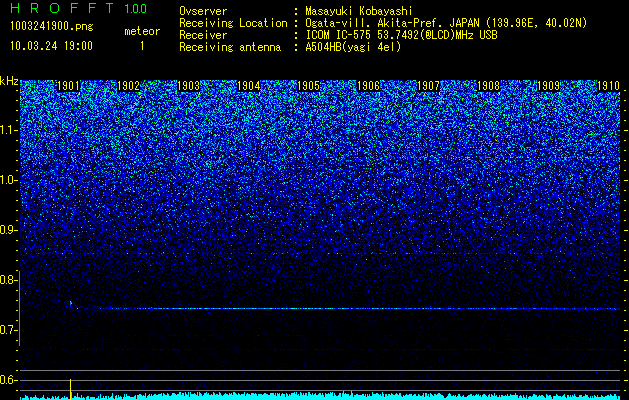The height and width of the screenshot is (400, 629).
Task: Click the 0.6 kHz axis label
Action: (x=8, y=380)
